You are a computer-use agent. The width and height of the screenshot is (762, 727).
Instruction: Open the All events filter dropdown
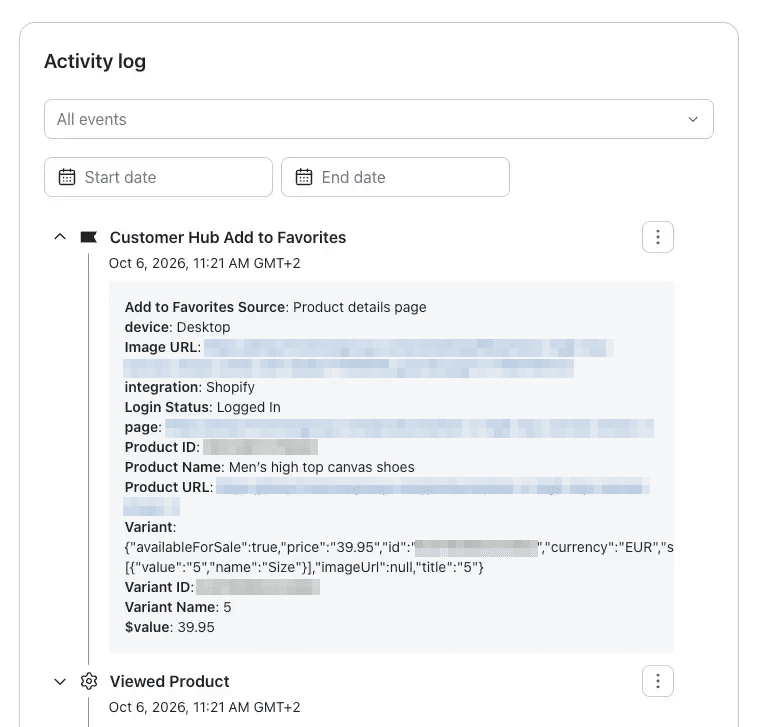pyautogui.click(x=379, y=119)
